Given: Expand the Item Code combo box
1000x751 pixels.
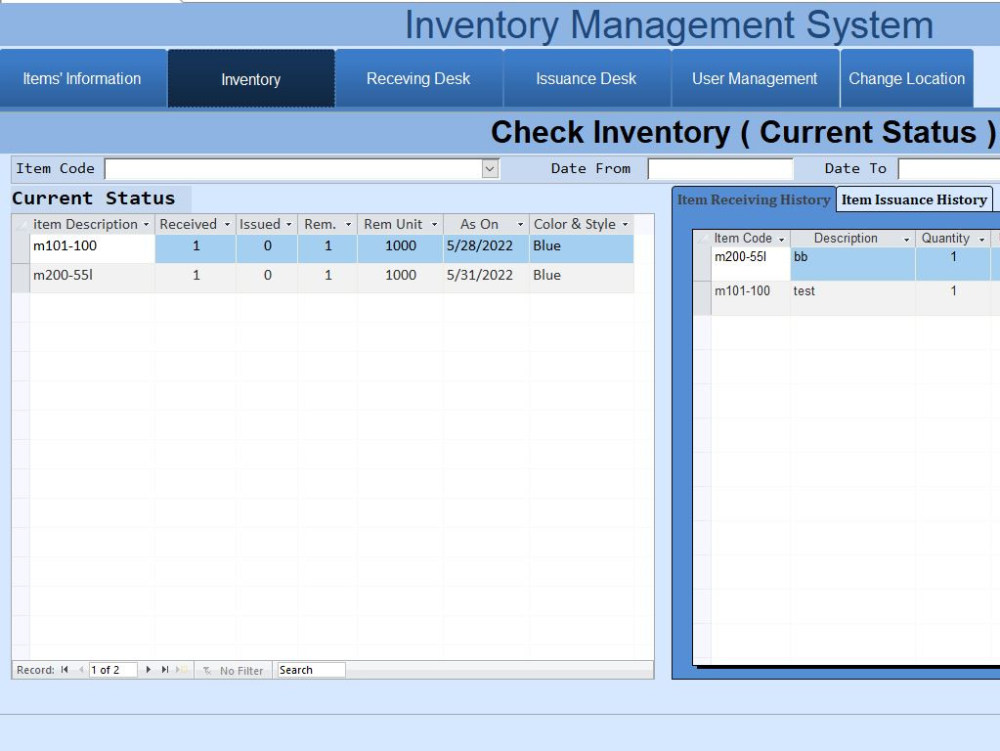Looking at the screenshot, I should (x=490, y=169).
